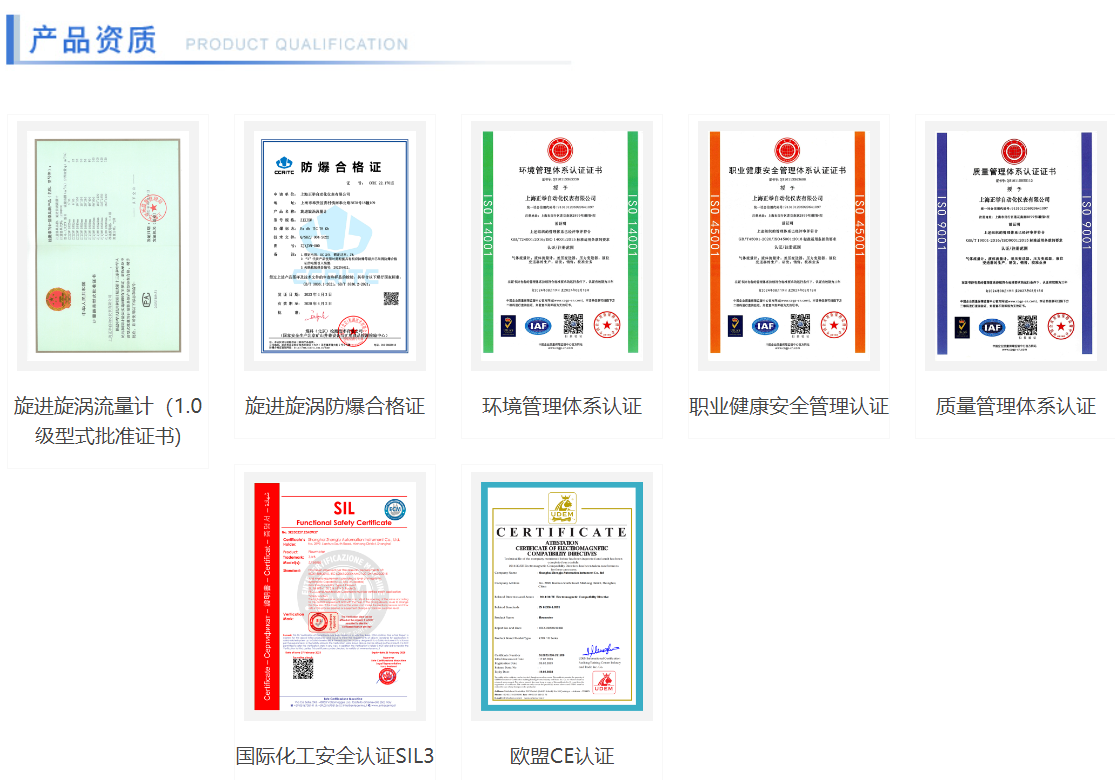Screen dimensions: 1115x780
Task: Open the SIL Functional Safety Certificate image
Action: 335,596
